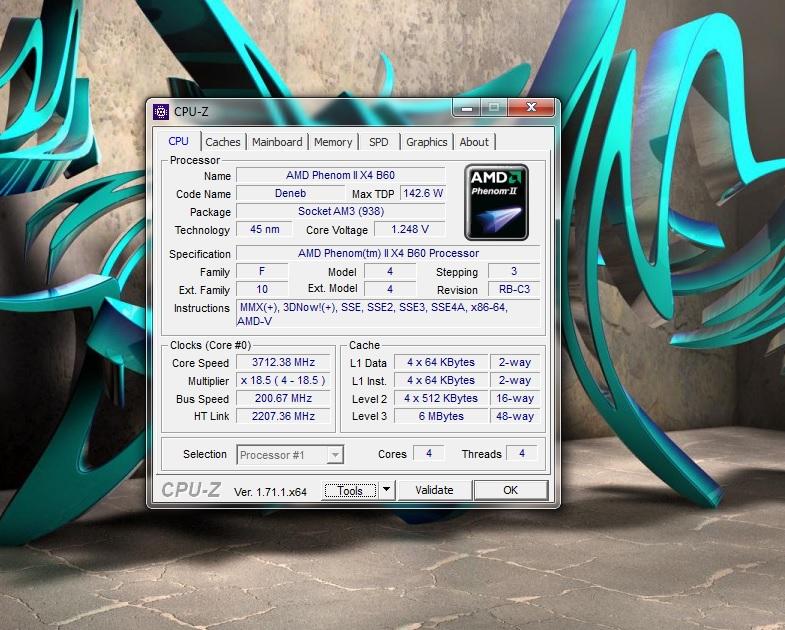
Task: Click the Bus Speed value '200.67 MHz'
Action: click(x=283, y=399)
